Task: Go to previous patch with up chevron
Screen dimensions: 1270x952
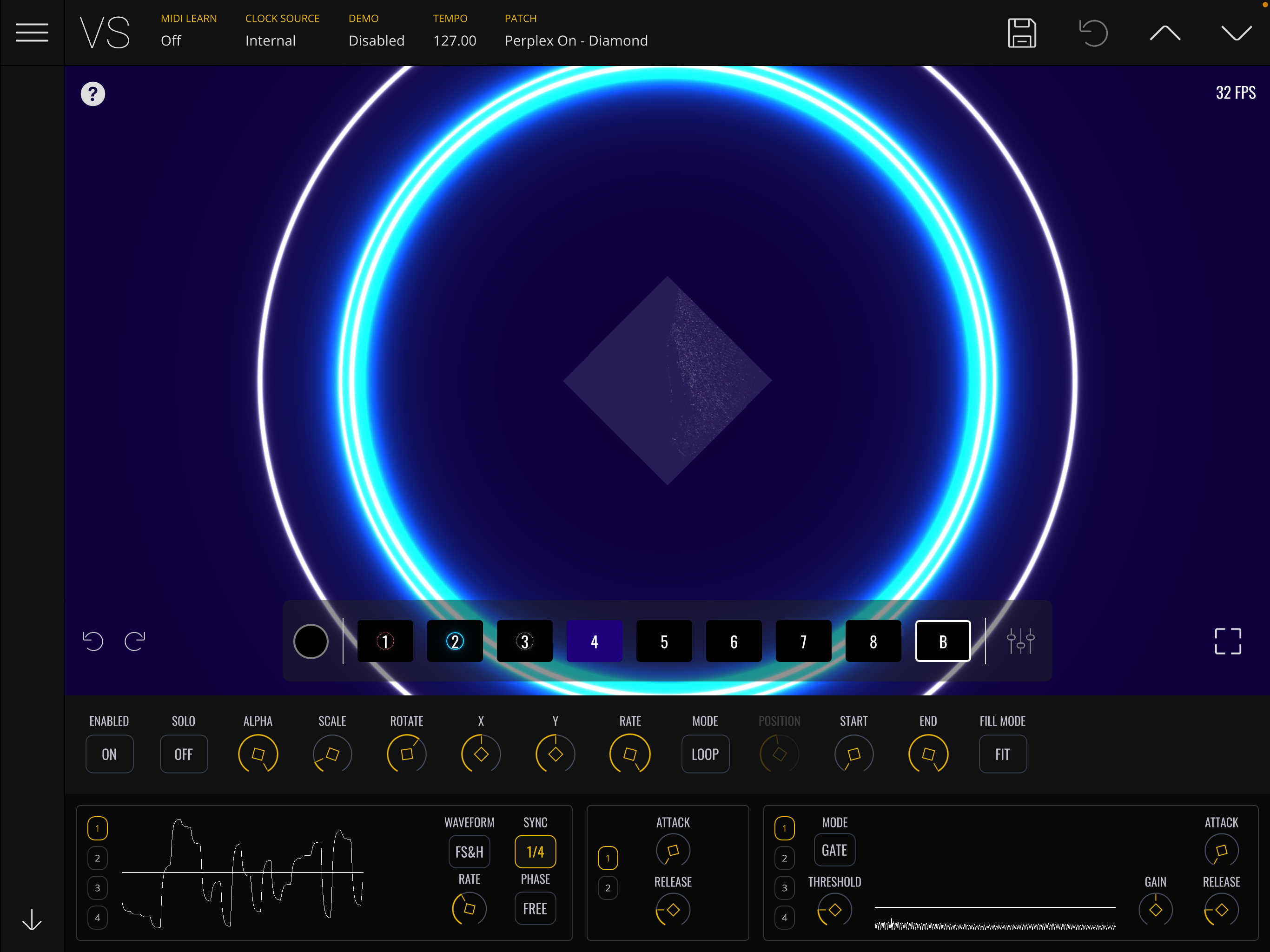Action: click(x=1165, y=33)
